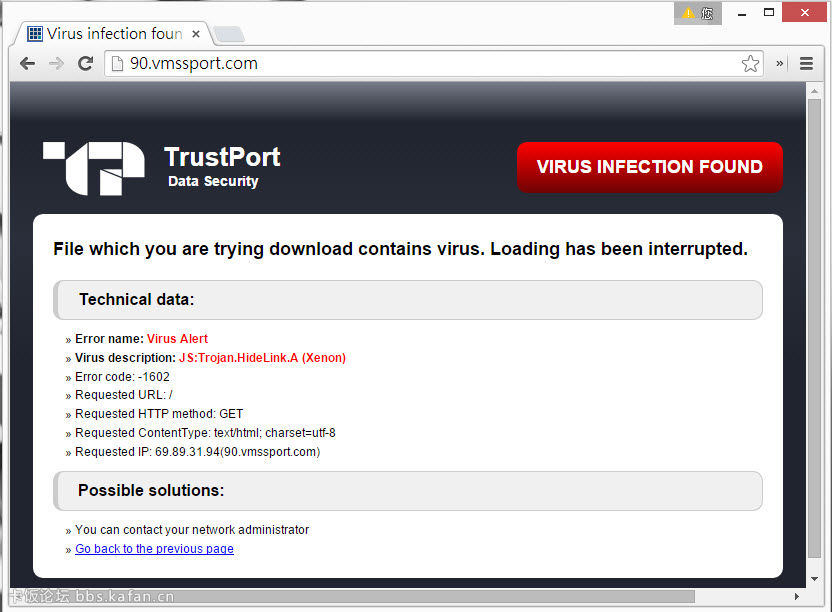Select the 'Virus infection found' tab
The height and width of the screenshot is (612, 832).
coord(113,34)
